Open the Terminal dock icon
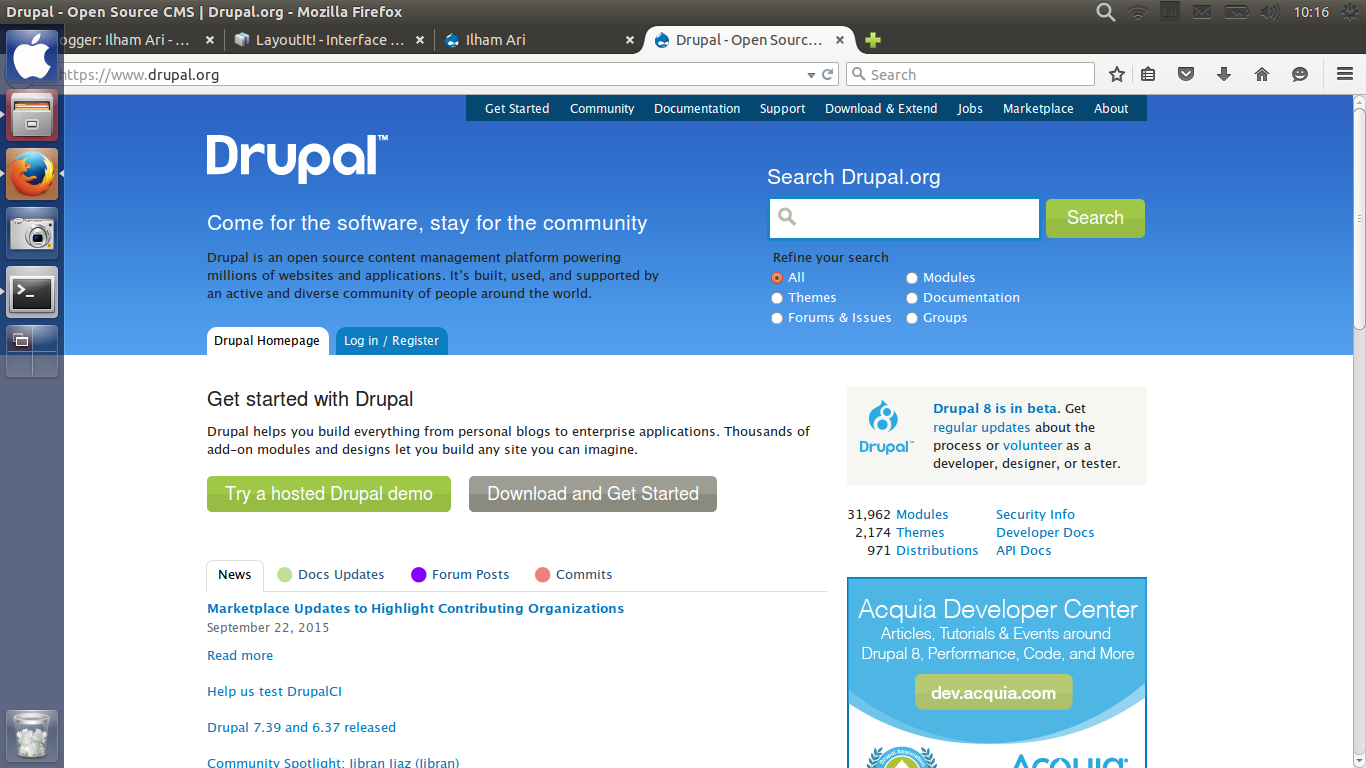This screenshot has width=1366, height=768. click(32, 292)
